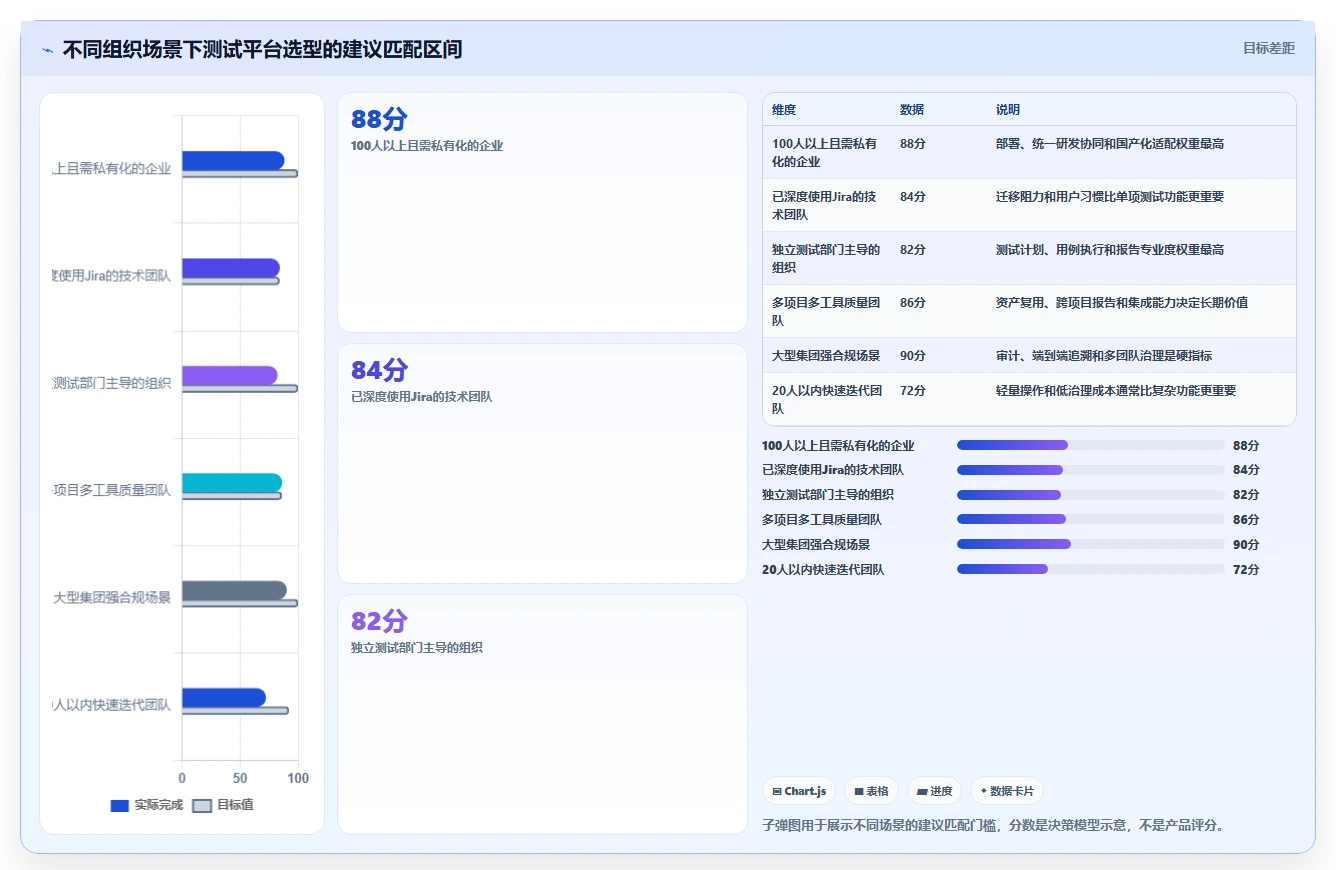Click description 审计、端到端追溯和多团队治理是硬指标
This screenshot has width=1336, height=870.
pos(1104,356)
